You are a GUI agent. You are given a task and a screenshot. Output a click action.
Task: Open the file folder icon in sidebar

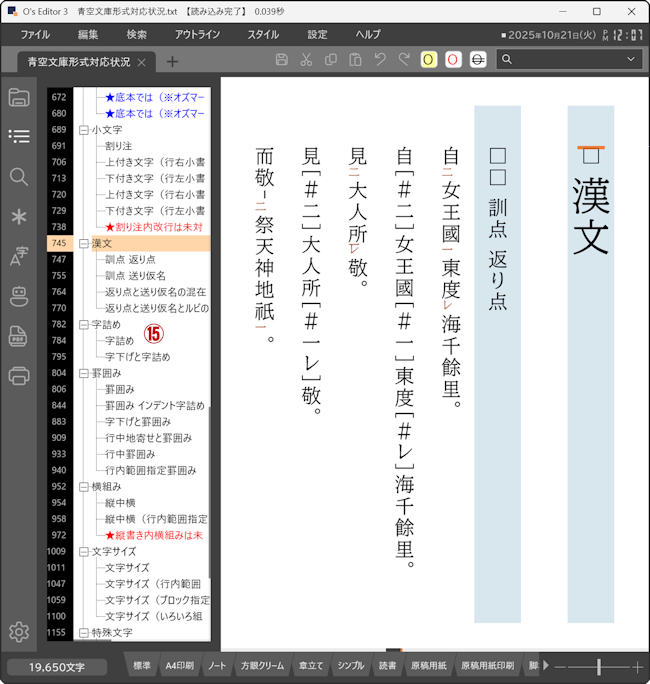tap(18, 97)
